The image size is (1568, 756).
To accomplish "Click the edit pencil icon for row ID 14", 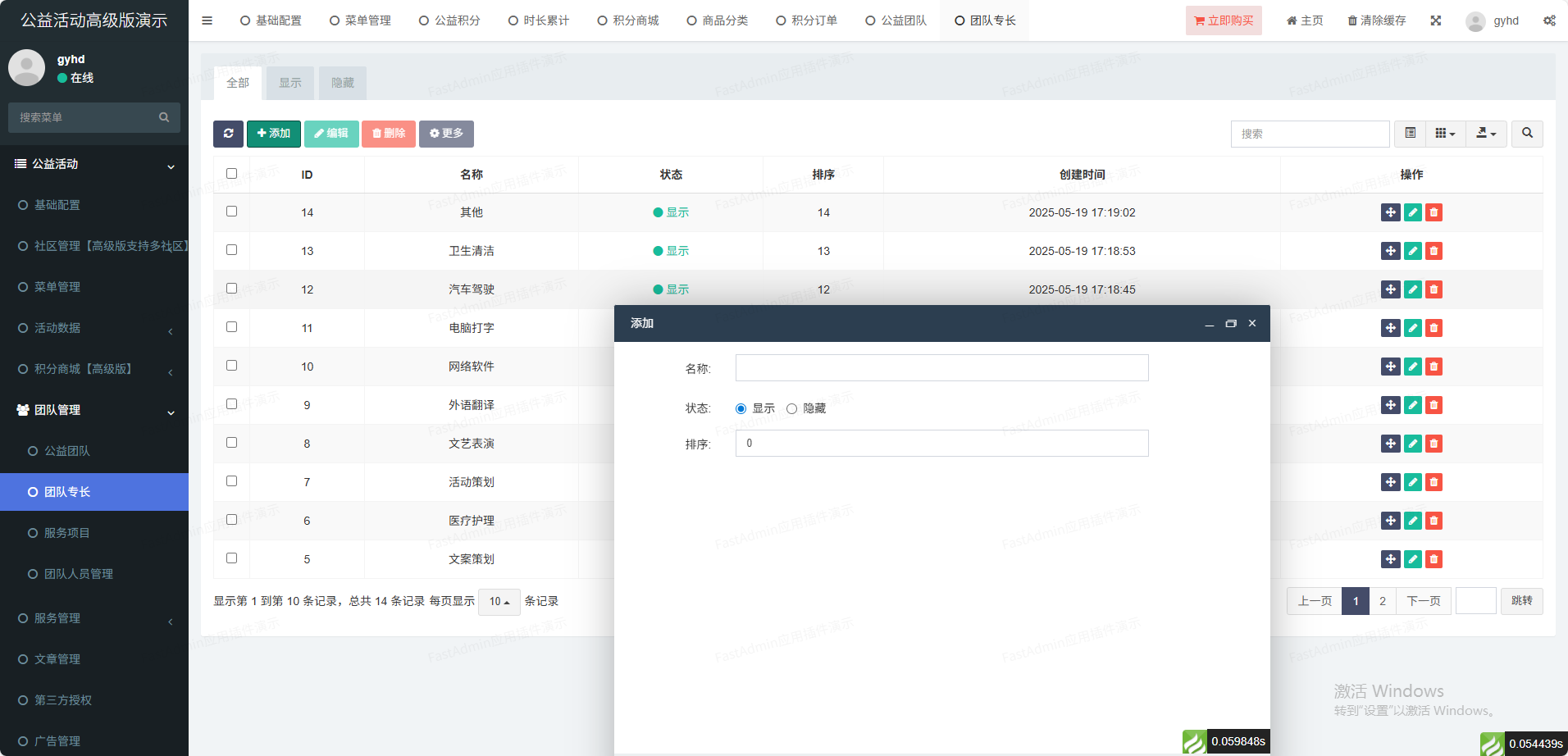I will [1412, 212].
